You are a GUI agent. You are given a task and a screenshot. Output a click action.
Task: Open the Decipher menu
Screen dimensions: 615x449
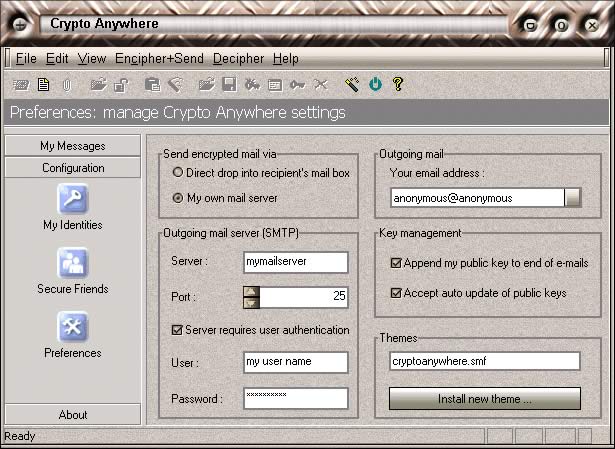(x=238, y=58)
